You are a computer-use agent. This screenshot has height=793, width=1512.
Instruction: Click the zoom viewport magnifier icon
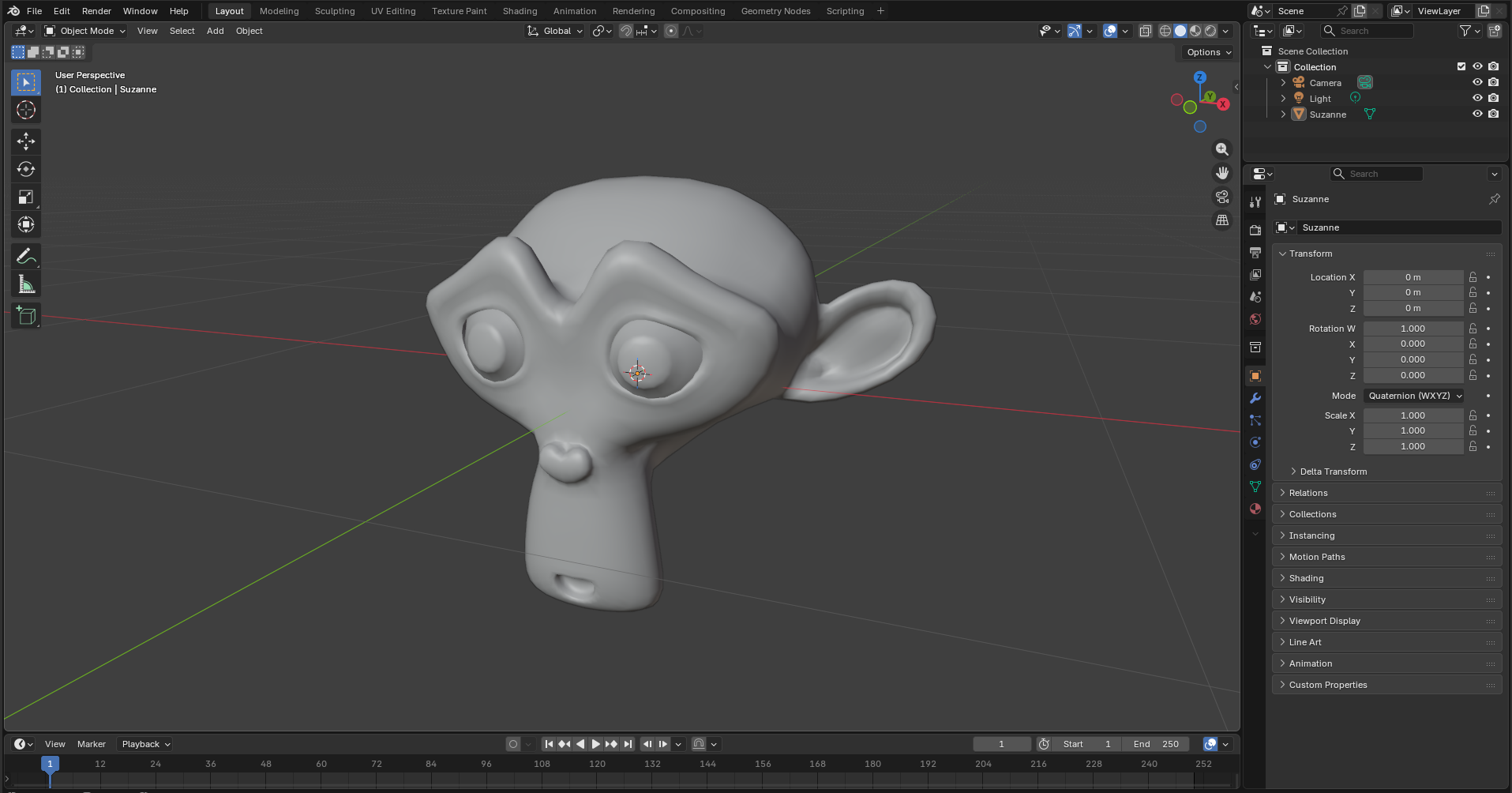(1222, 149)
